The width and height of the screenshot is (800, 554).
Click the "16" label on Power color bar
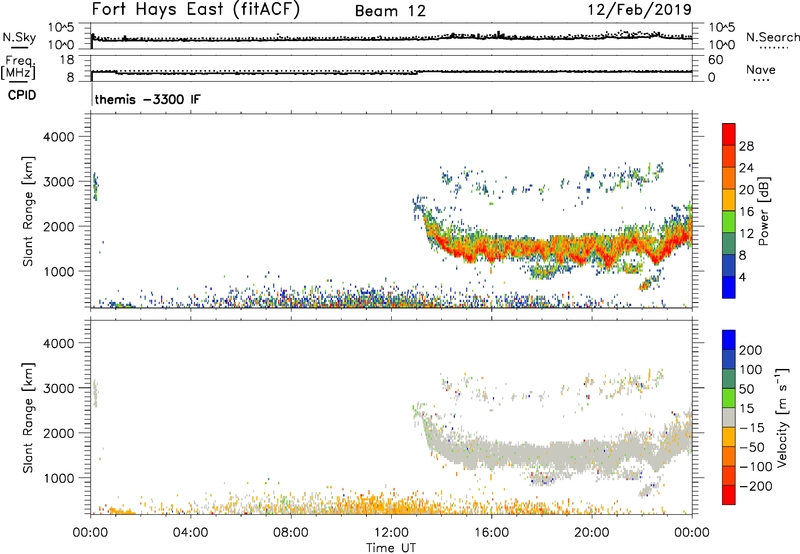[x=746, y=211]
